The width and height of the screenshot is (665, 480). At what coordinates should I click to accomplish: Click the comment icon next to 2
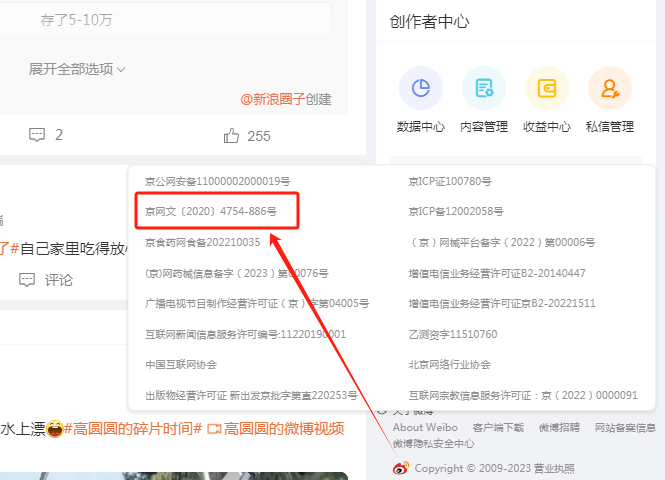click(x=37, y=135)
